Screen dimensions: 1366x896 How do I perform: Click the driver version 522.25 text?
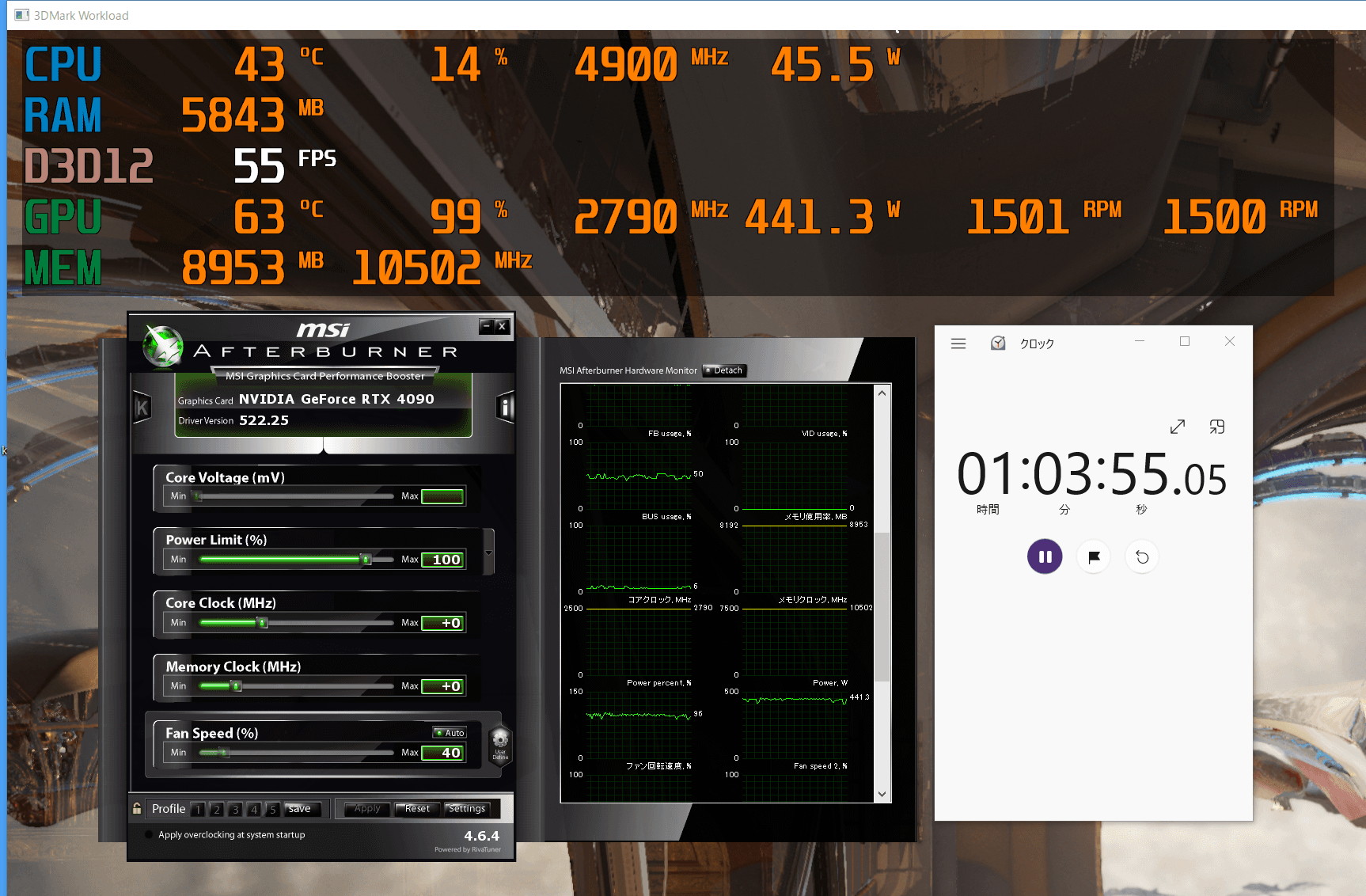tap(264, 420)
